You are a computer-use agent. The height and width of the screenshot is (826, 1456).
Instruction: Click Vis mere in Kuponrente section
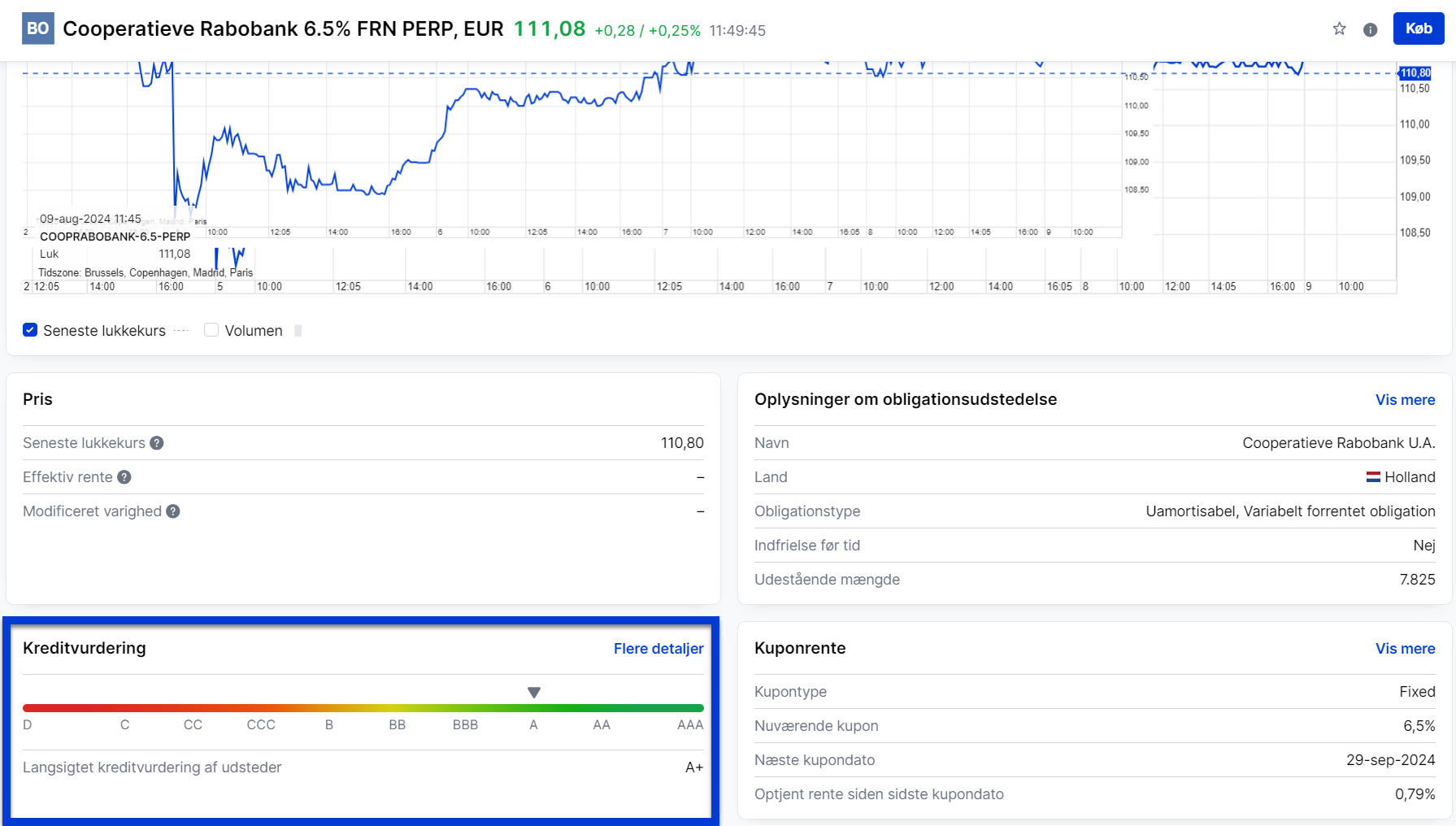click(1405, 649)
